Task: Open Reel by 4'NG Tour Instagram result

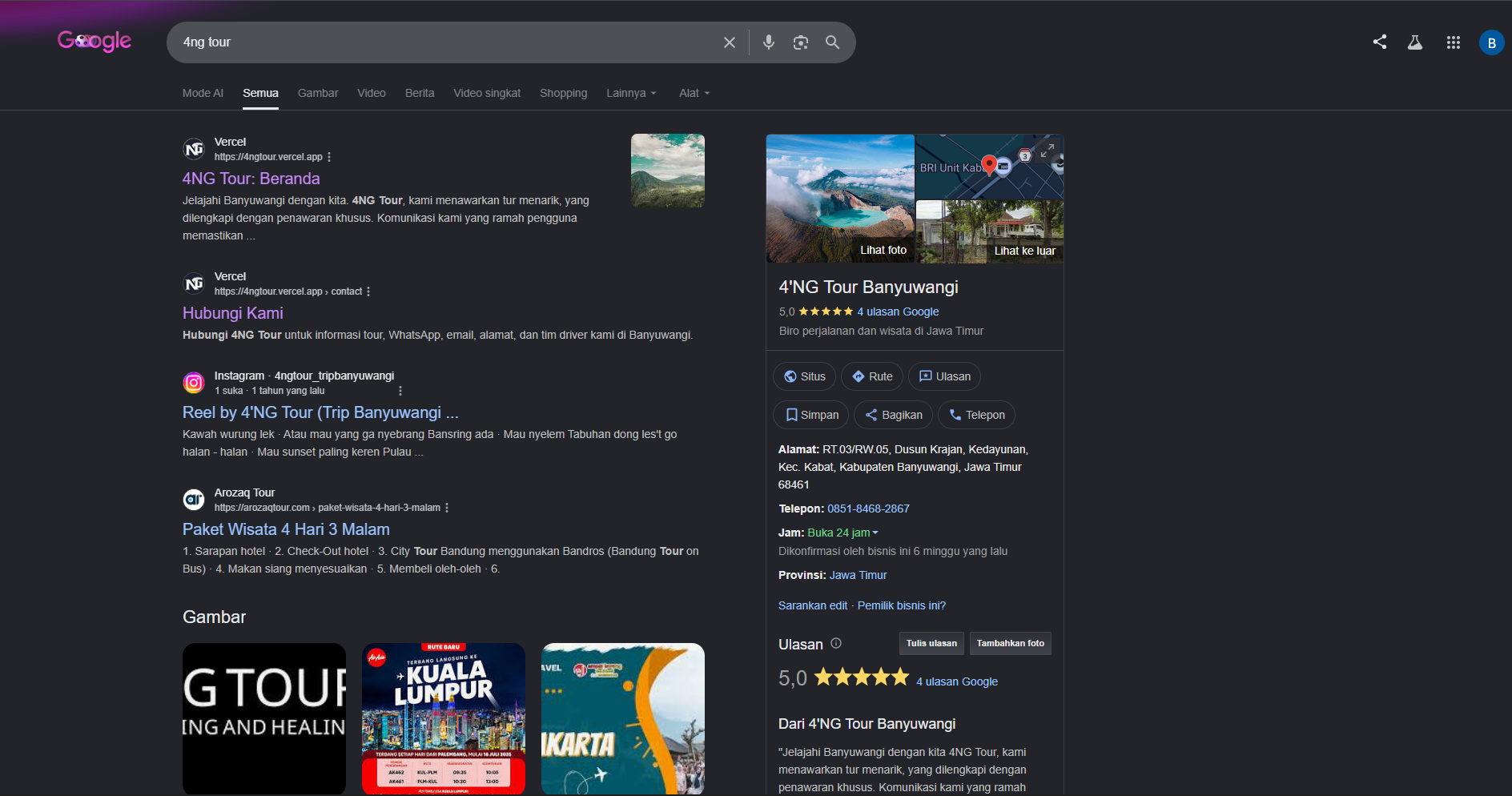Action: coord(320,412)
